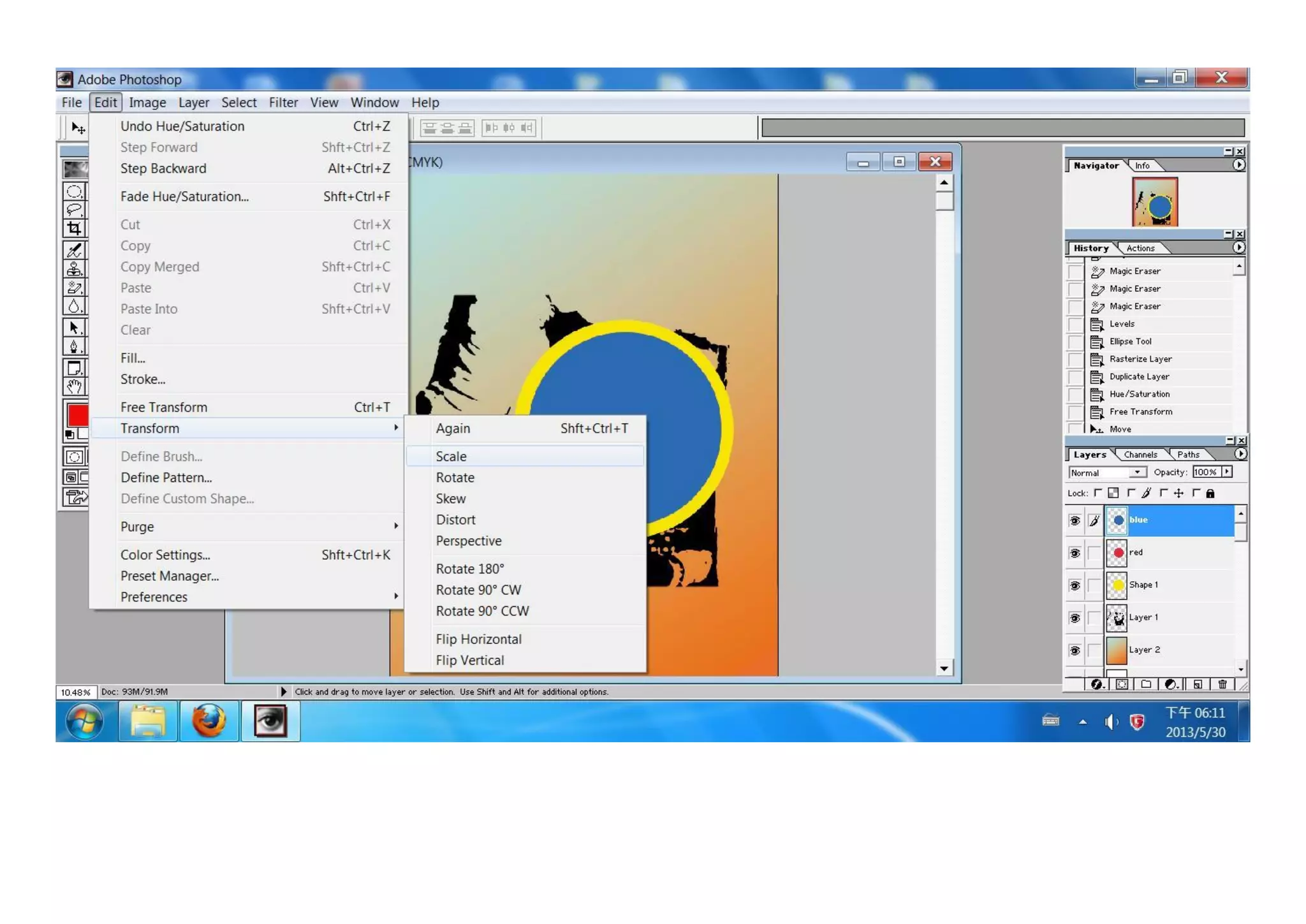This screenshot has height=924, width=1306.
Task: Pick the Clone Stamp tool
Action: click(74, 269)
